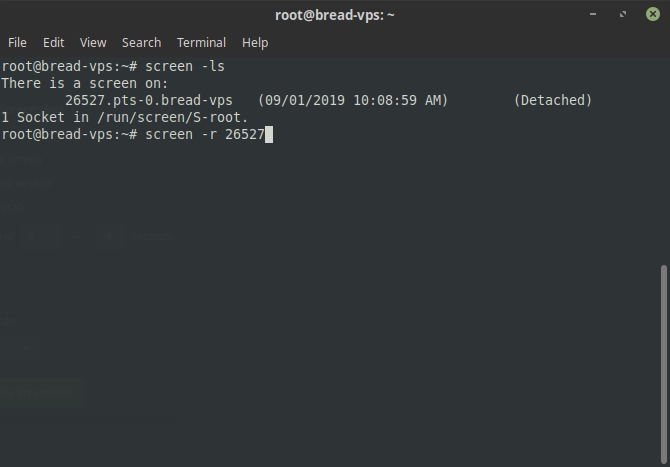Viewport: 670px width, 467px height.
Task: Click the 'screen -ls' command text
Action: click(x=185, y=66)
